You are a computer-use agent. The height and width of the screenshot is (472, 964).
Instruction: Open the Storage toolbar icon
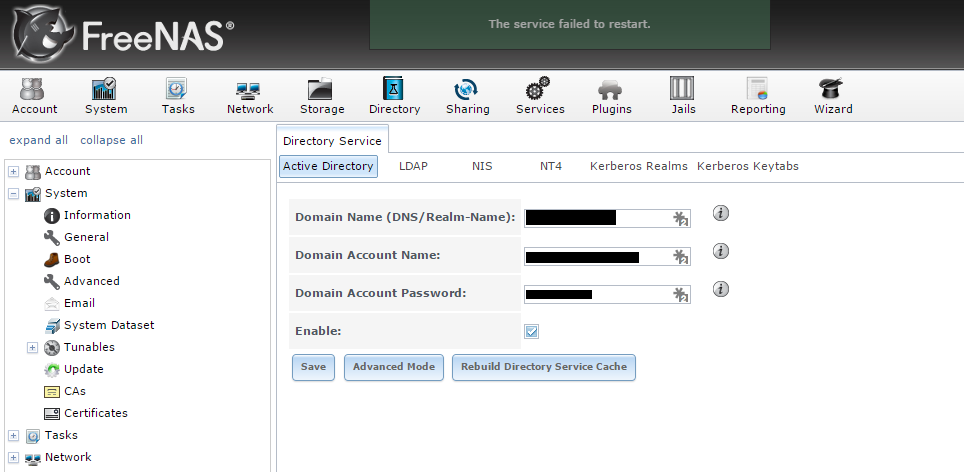click(x=322, y=96)
